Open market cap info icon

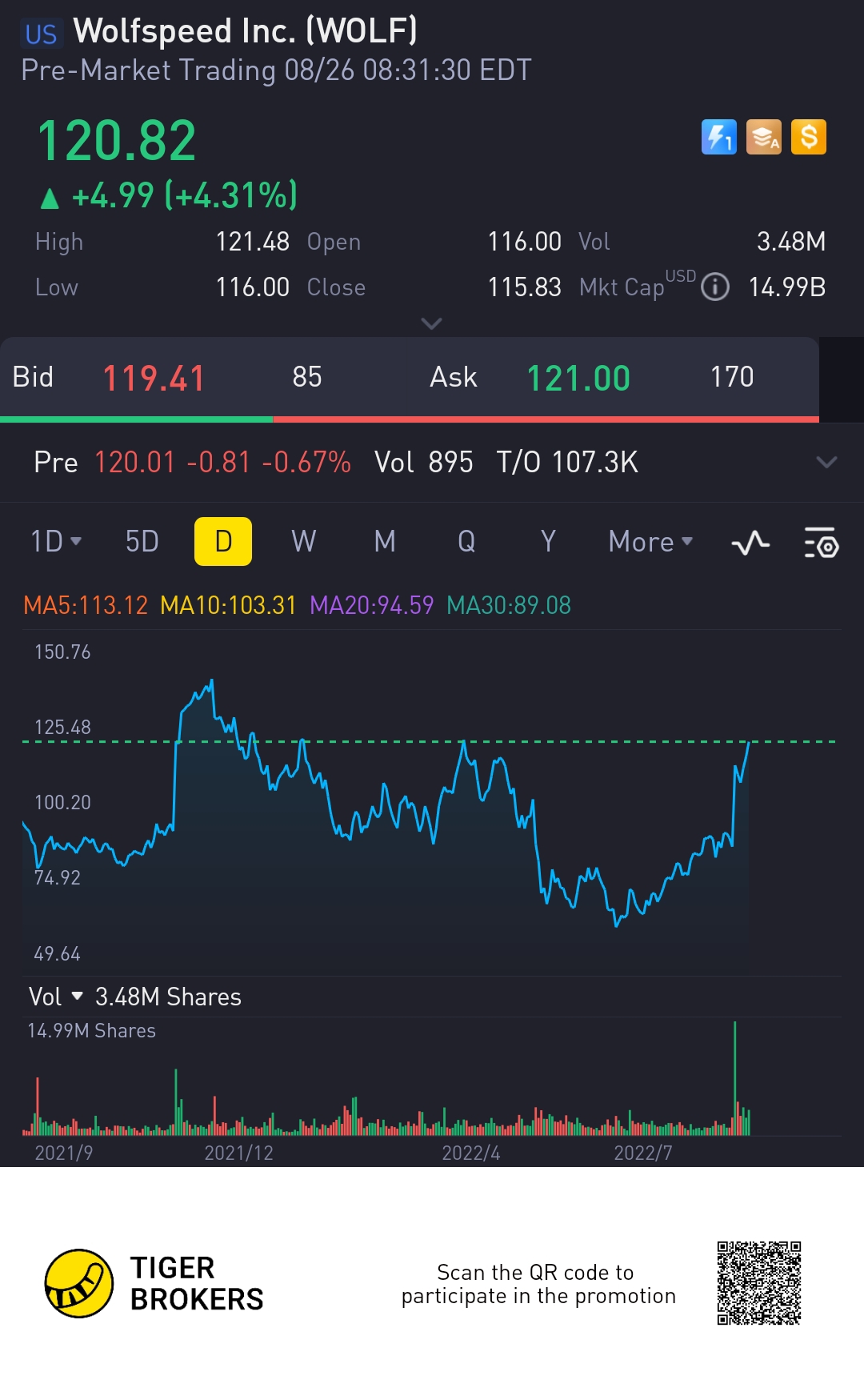714,287
